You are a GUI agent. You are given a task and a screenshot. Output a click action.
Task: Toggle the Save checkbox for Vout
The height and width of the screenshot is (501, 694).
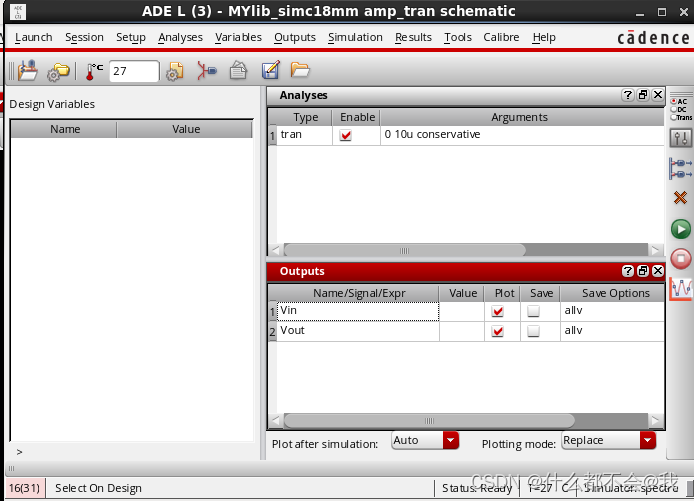point(534,331)
